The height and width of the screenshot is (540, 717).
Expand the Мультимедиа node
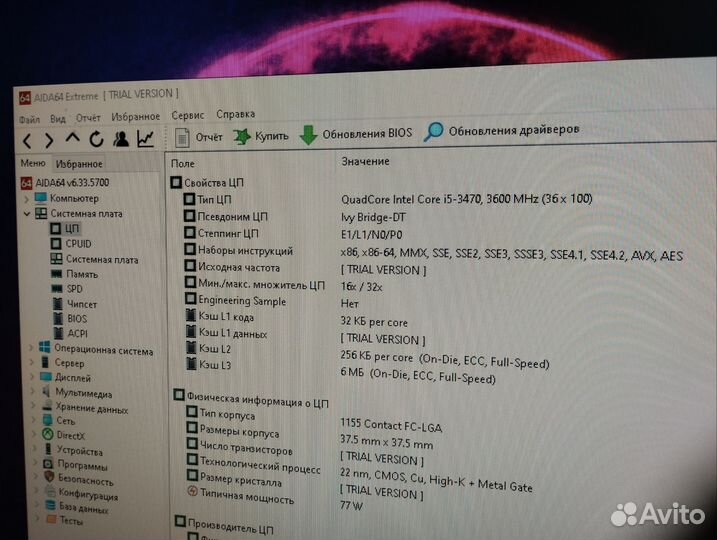tap(33, 391)
